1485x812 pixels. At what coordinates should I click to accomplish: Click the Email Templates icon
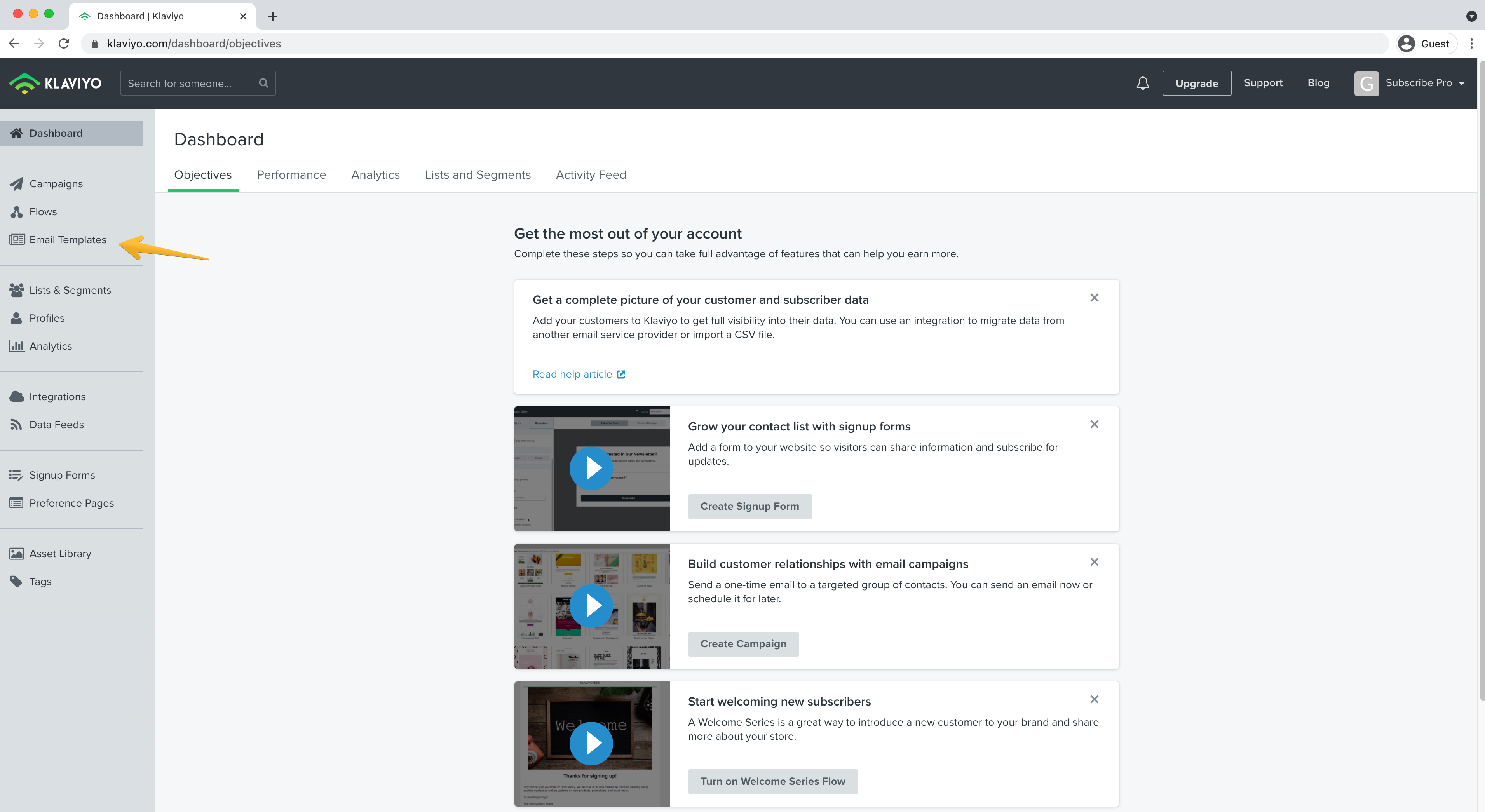17,239
